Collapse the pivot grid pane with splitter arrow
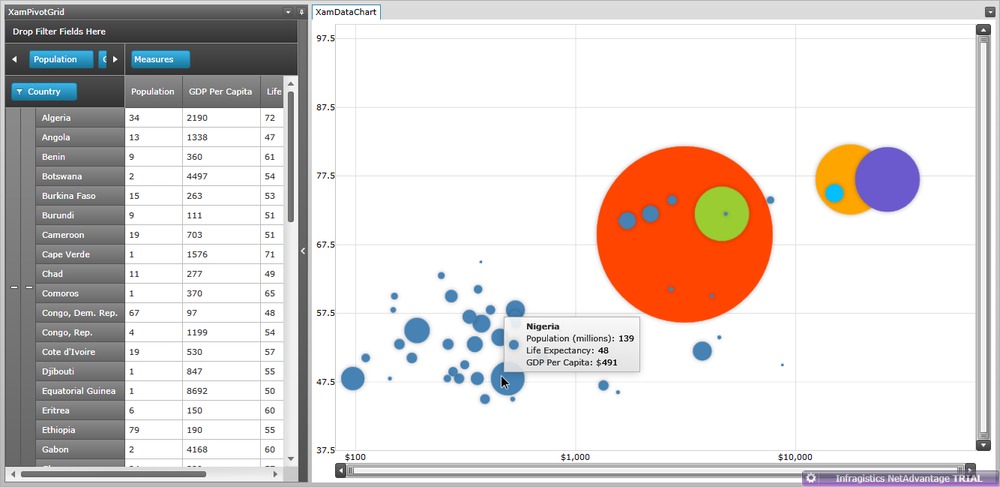 coord(303,251)
